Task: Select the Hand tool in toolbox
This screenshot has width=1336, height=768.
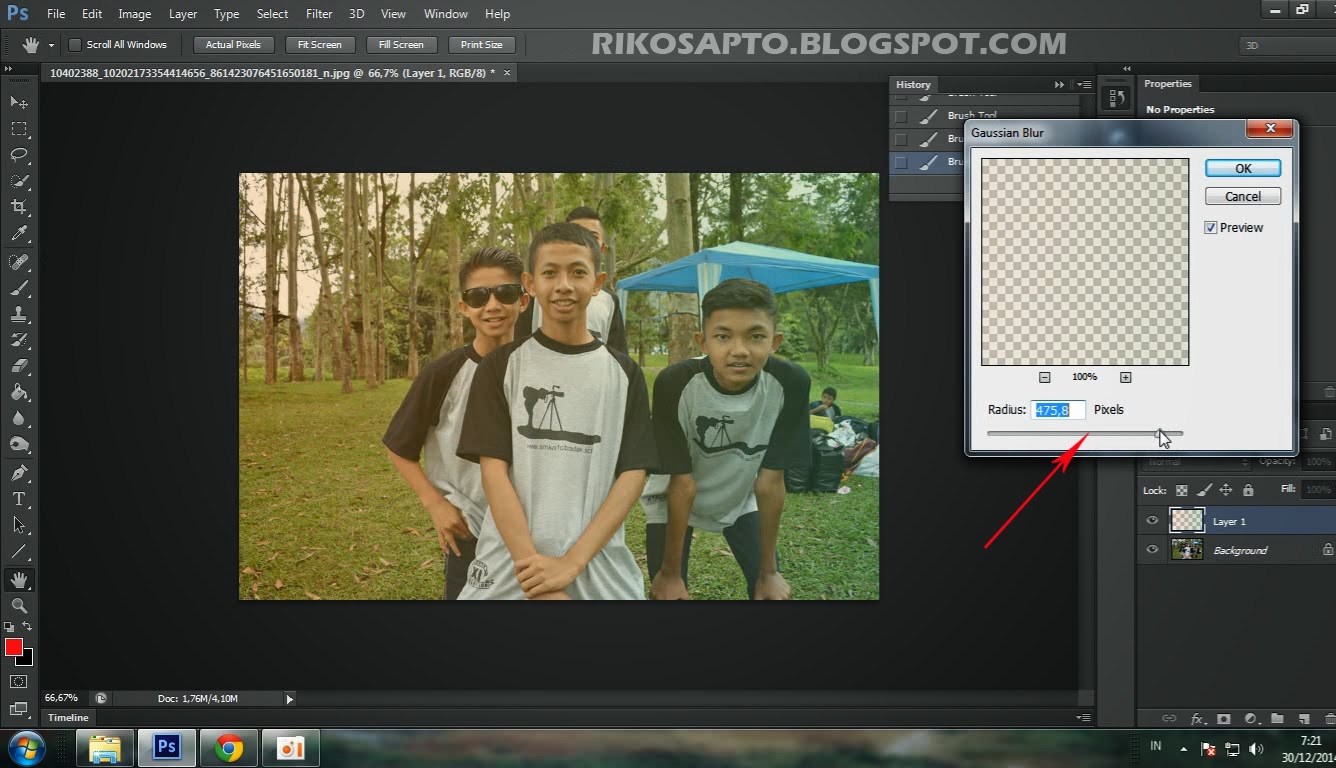Action: pyautogui.click(x=19, y=579)
